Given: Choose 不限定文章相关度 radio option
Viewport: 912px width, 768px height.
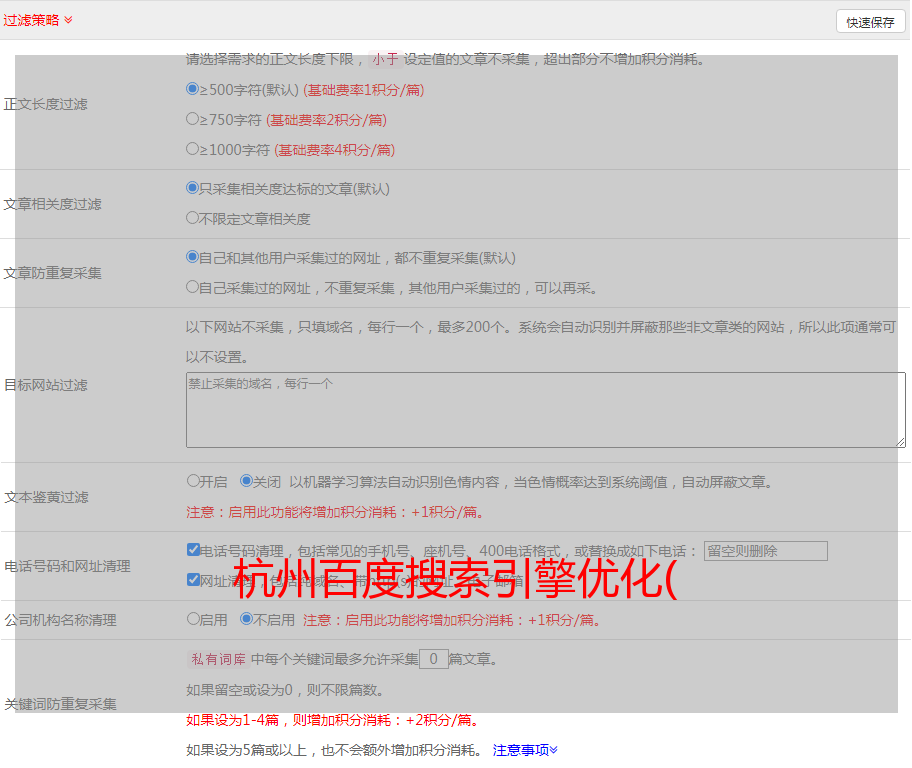Looking at the screenshot, I should [x=193, y=217].
